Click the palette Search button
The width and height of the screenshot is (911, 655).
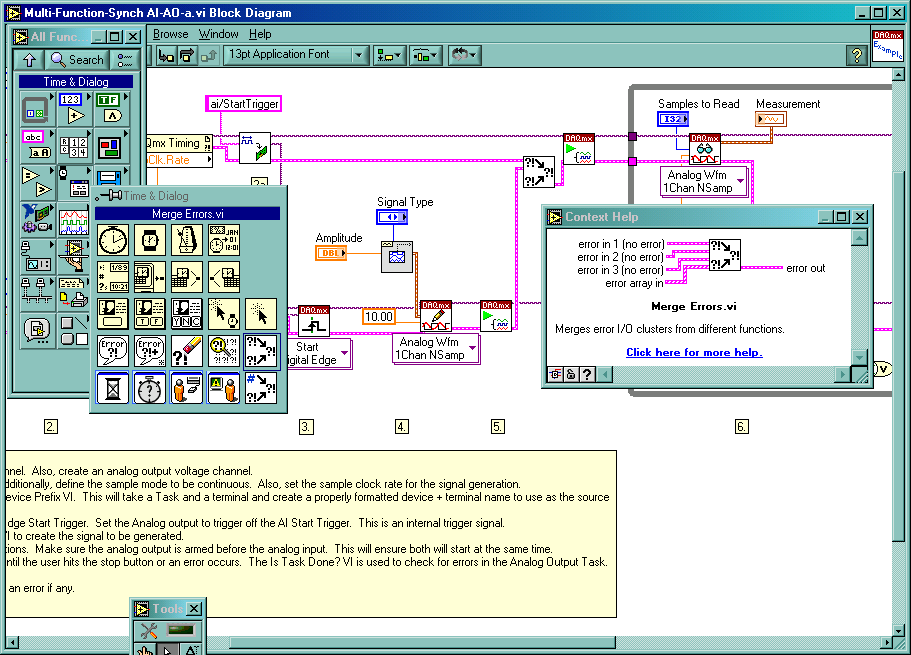coord(77,59)
